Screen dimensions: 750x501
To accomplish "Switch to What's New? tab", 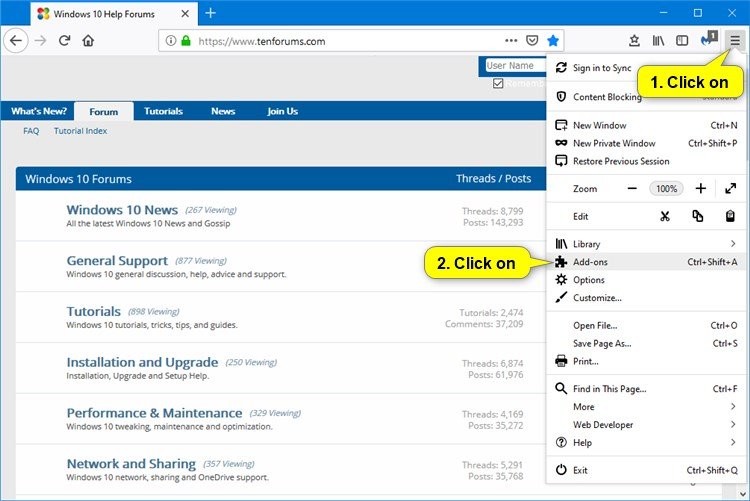I will tap(39, 111).
